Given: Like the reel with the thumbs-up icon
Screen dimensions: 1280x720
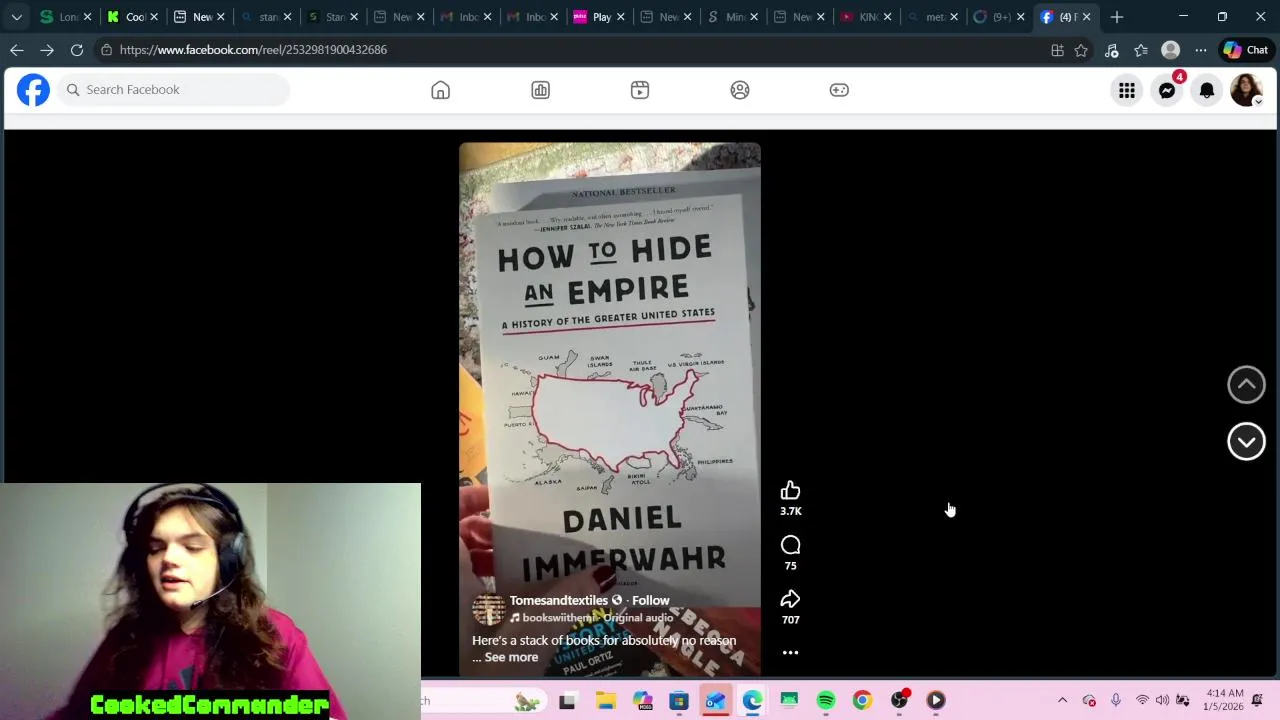Looking at the screenshot, I should (790, 490).
